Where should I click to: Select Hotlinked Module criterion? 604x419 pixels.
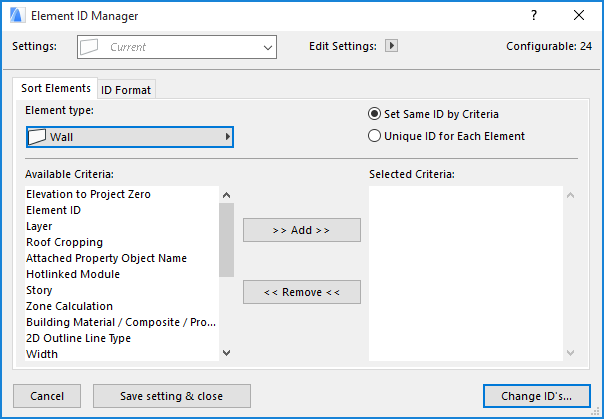(73, 274)
